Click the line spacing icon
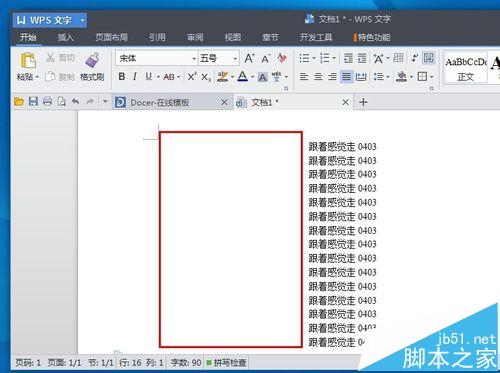This screenshot has width=500, height=373. (x=379, y=77)
